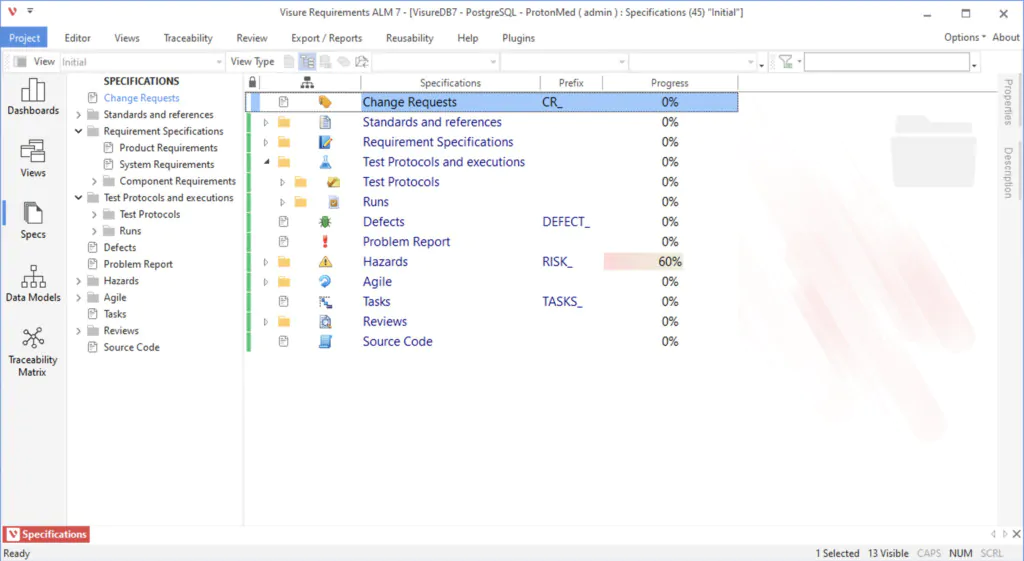Viewport: 1024px width, 561px height.
Task: Expand Standards and references in the grid
Action: pyautogui.click(x=266, y=122)
